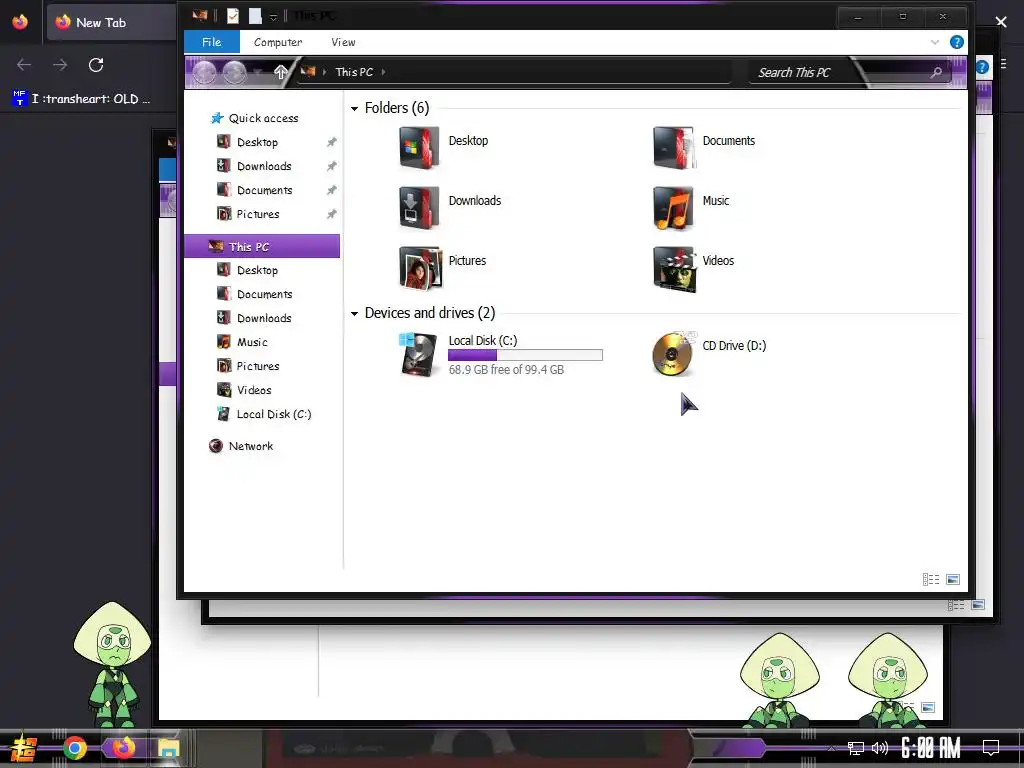Viewport: 1024px width, 768px height.
Task: Reload page in Firefox
Action: (96, 65)
